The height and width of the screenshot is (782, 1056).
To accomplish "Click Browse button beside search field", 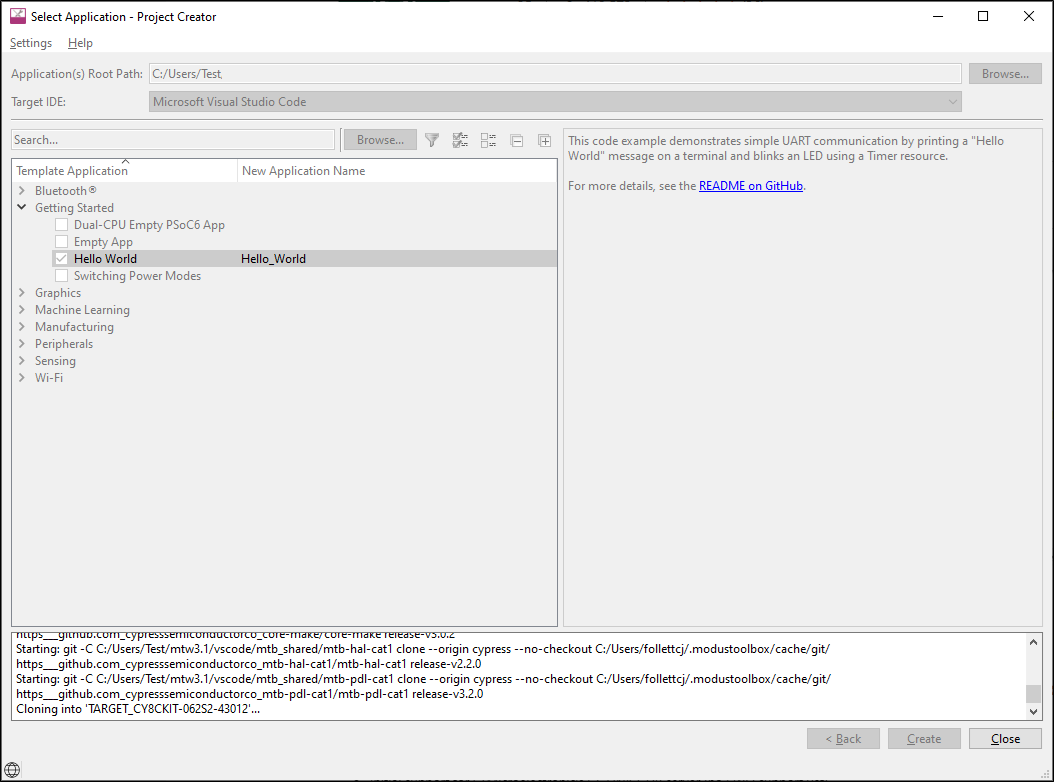I will (x=381, y=140).
